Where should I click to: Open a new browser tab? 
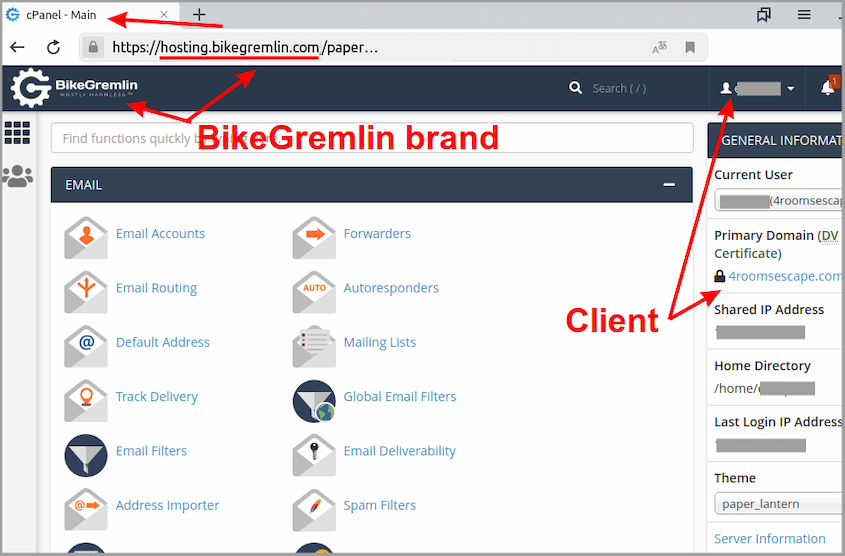tap(199, 15)
